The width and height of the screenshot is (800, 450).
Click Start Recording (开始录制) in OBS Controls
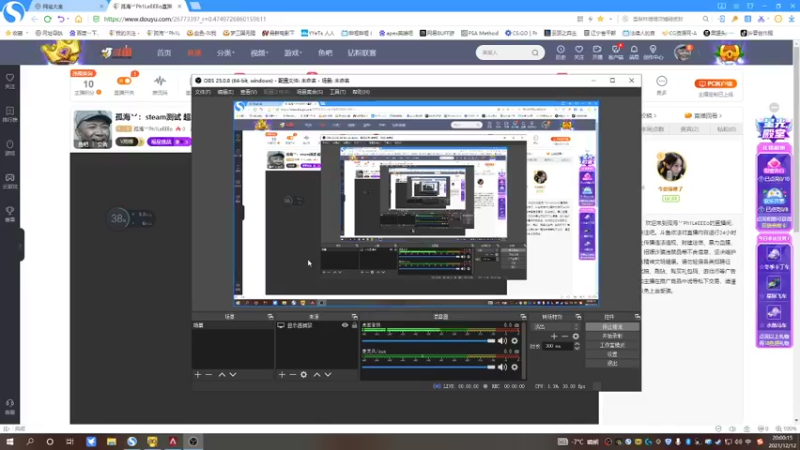pos(612,336)
